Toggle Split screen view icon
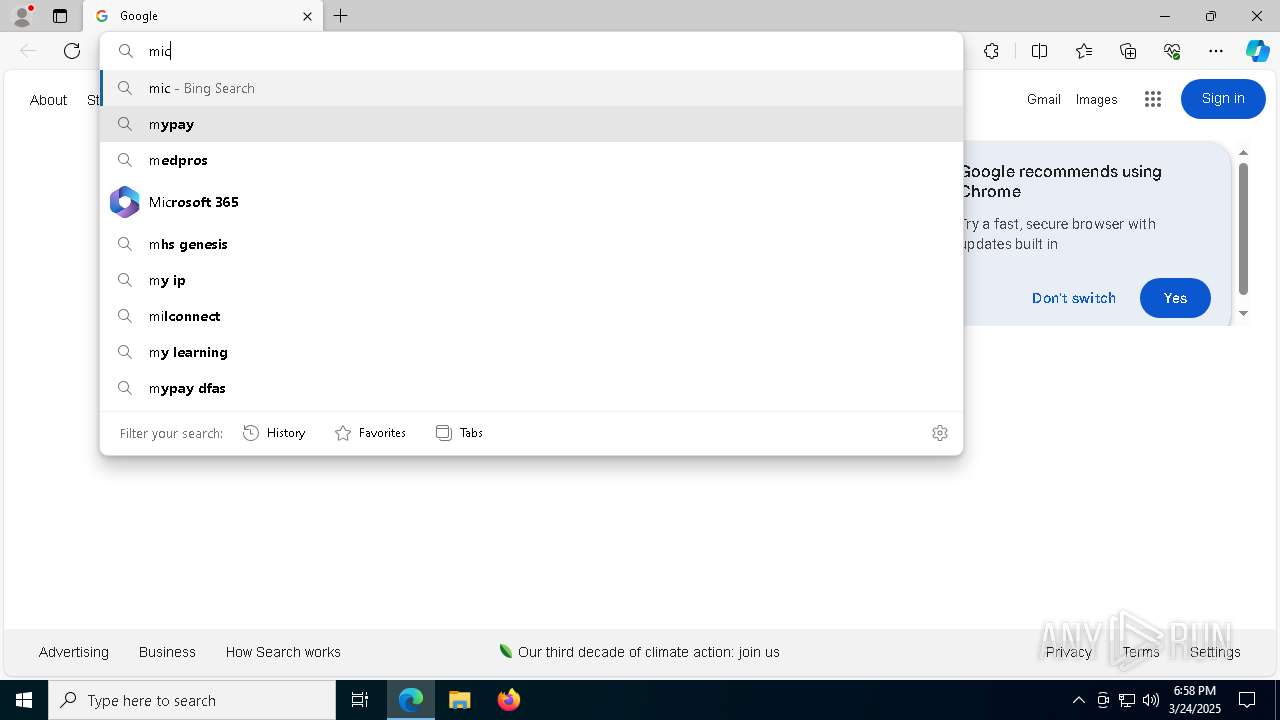1280x720 pixels. click(x=1039, y=51)
